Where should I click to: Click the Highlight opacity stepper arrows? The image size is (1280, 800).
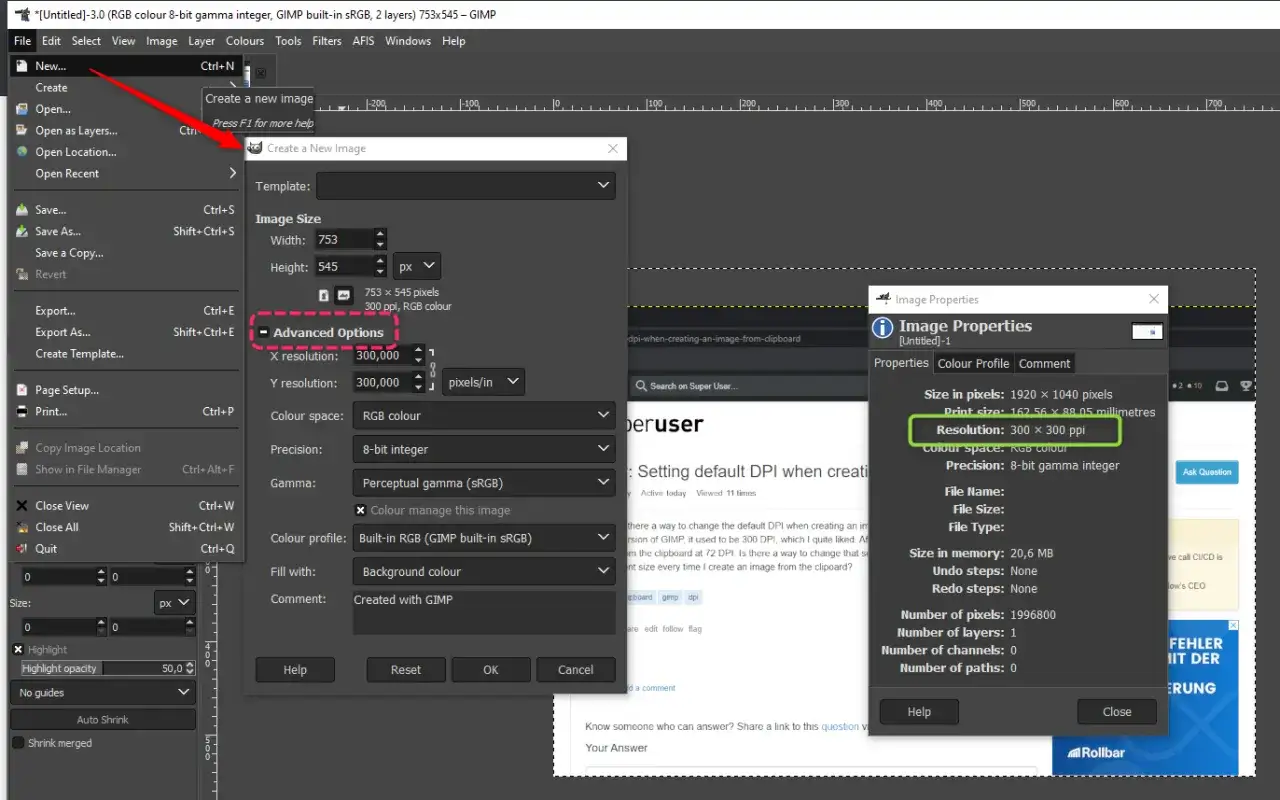(190, 668)
